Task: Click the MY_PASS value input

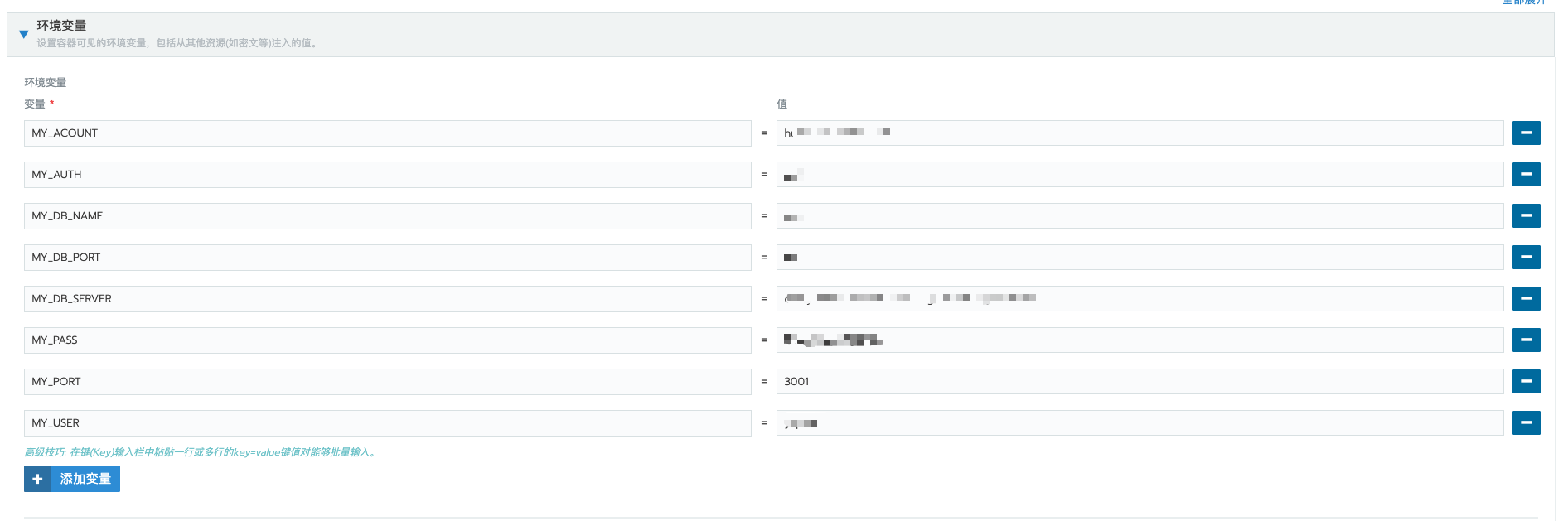Action: click(1140, 340)
